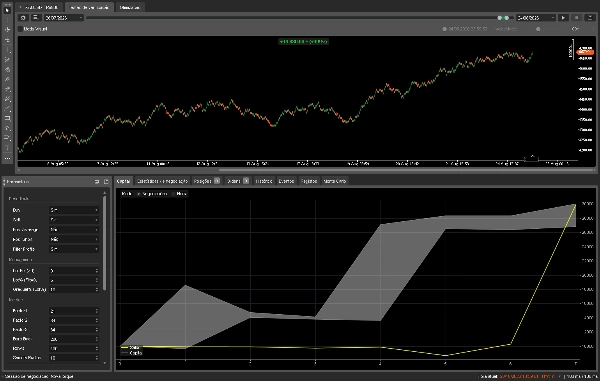Open the Histórico tab
The image size is (600, 381).
click(264, 181)
